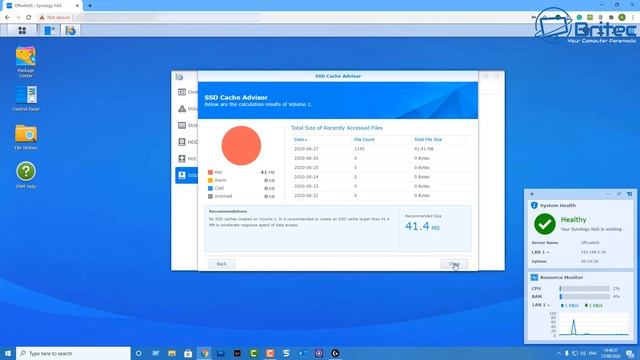Click the widget panel top-right layout icon

click(629, 194)
